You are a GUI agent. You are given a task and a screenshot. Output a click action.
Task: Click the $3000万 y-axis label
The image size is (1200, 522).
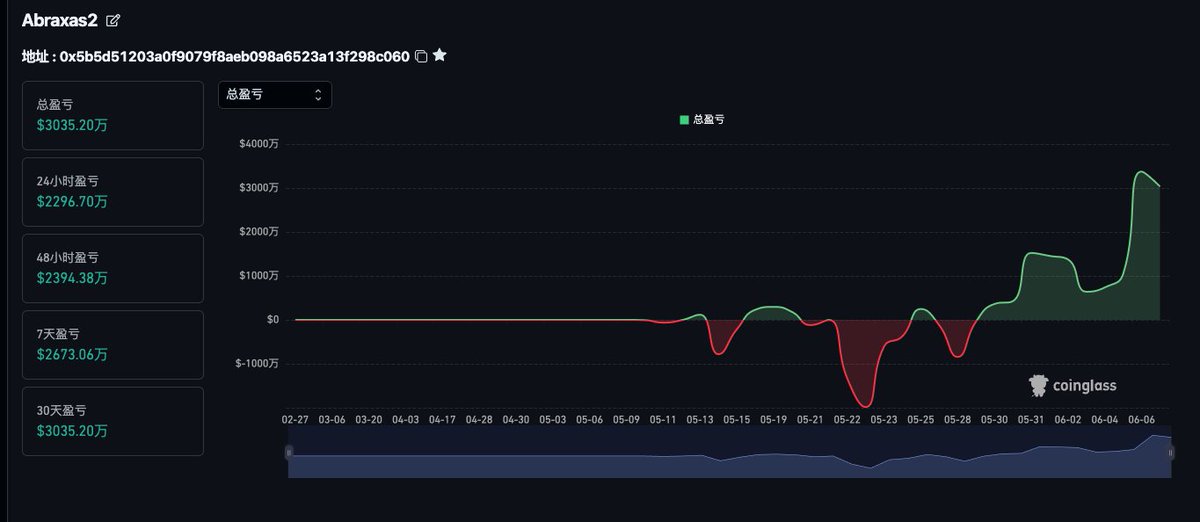[259, 188]
